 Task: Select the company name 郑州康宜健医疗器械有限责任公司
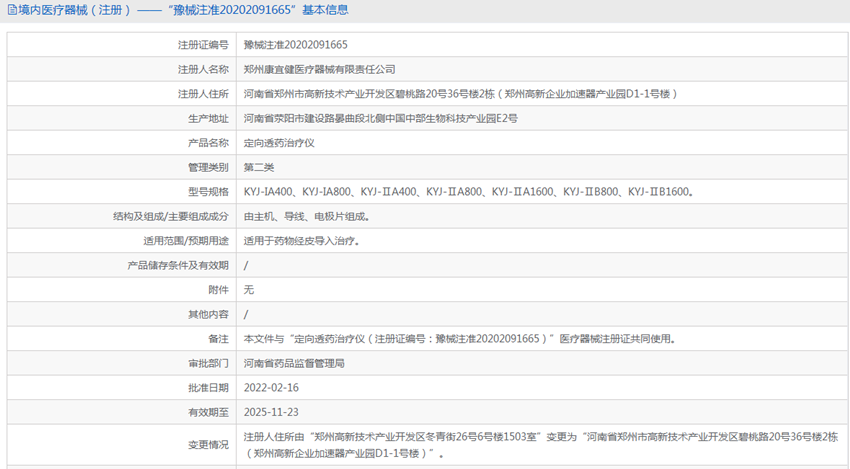[319, 69]
